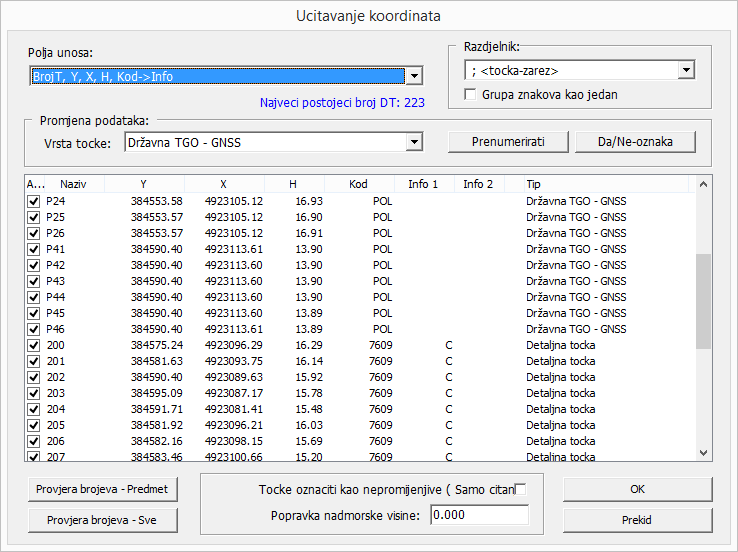
Task: Click Provjera brojeva - Sve button
Action: point(103,520)
